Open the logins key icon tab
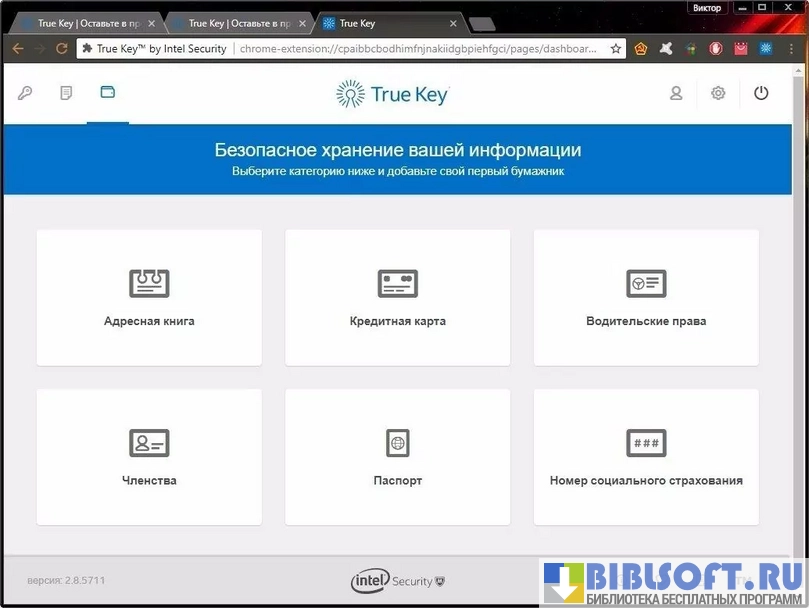Image resolution: width=809 pixels, height=608 pixels. [x=25, y=93]
